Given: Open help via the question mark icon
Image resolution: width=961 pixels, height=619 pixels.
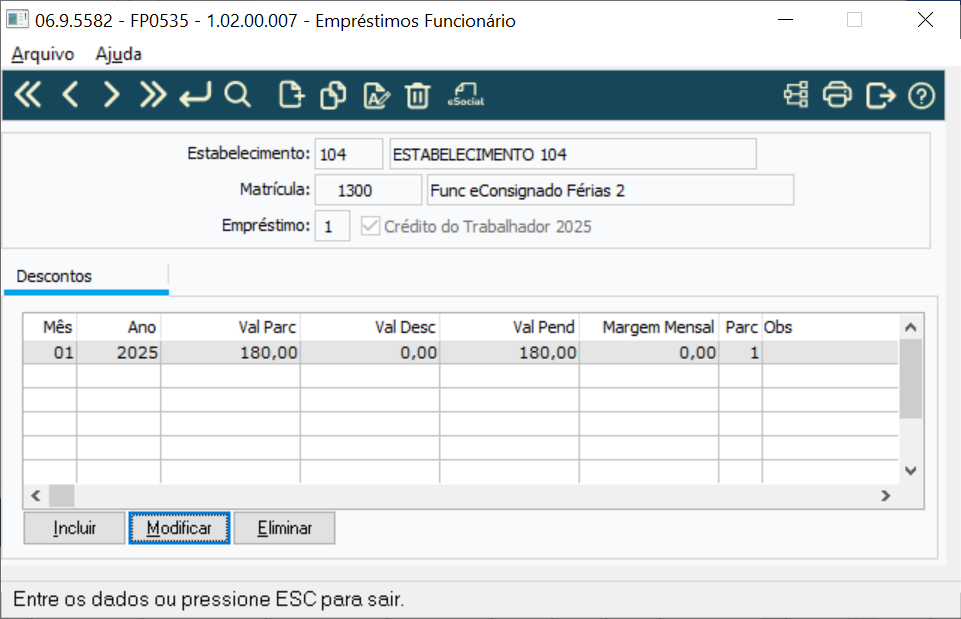Looking at the screenshot, I should pyautogui.click(x=921, y=96).
